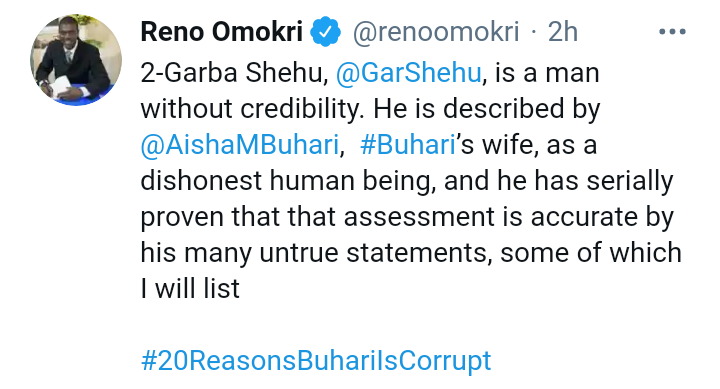720x389 pixels.
Task: Click the phrase 'proven that that assessment'
Action: click(317, 217)
